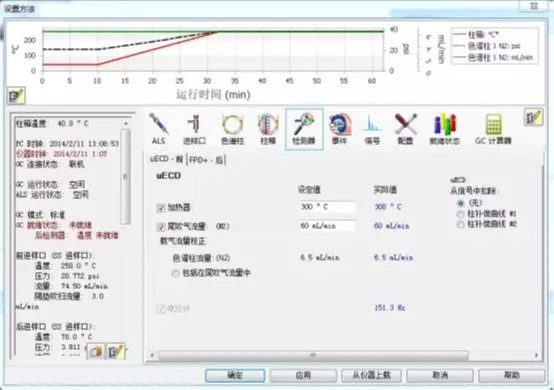Select the 就绪状态 readiness icon

click(444, 129)
